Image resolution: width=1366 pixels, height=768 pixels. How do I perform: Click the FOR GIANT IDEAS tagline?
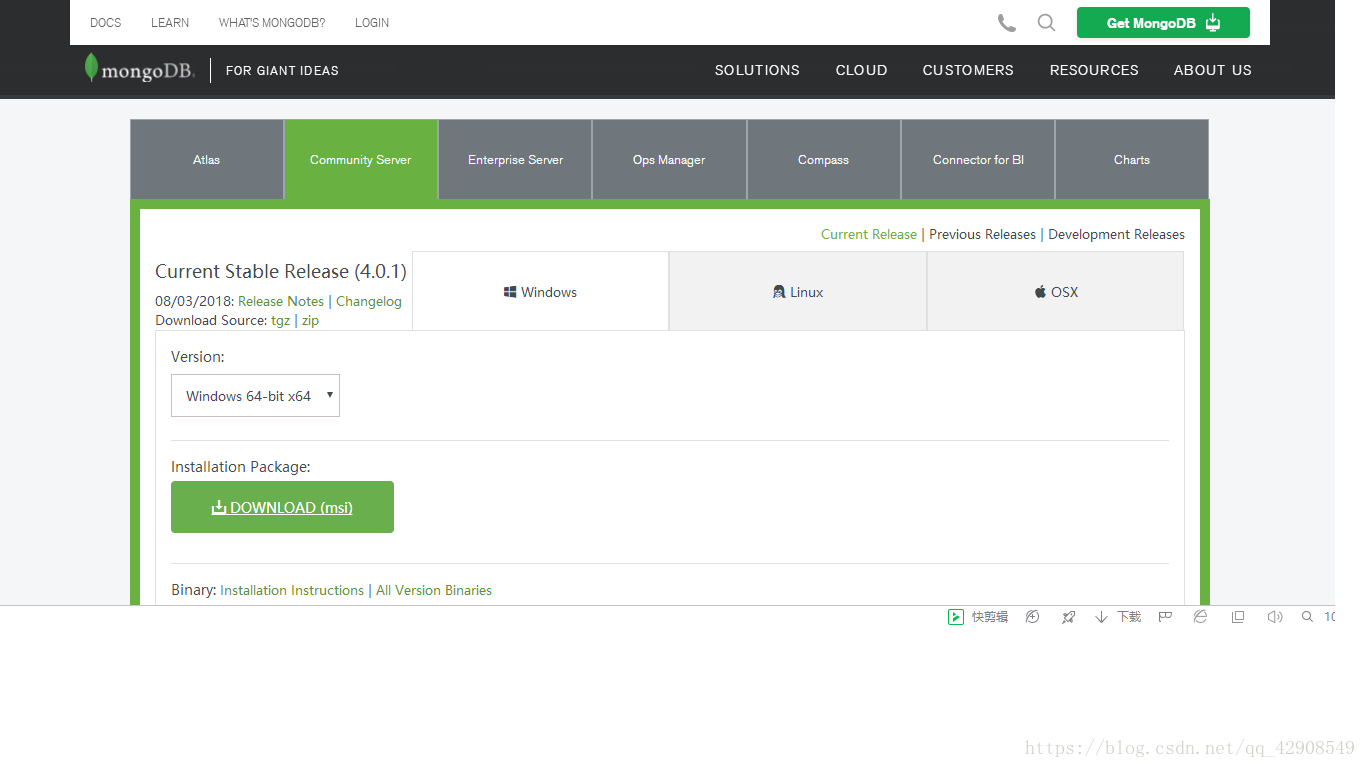282,70
